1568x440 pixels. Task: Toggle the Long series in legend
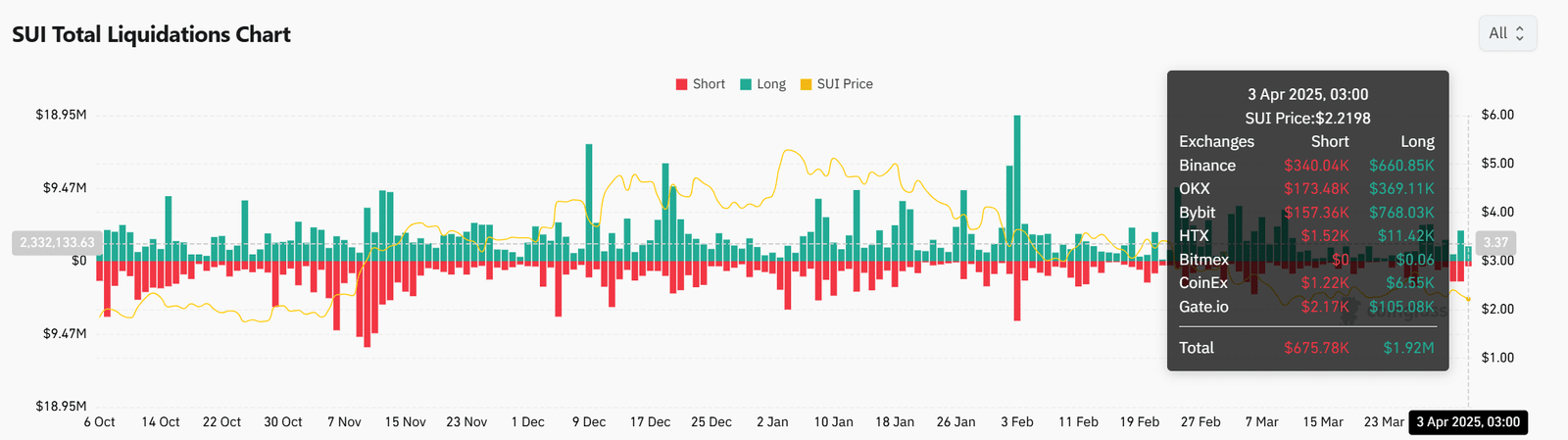[x=771, y=84]
